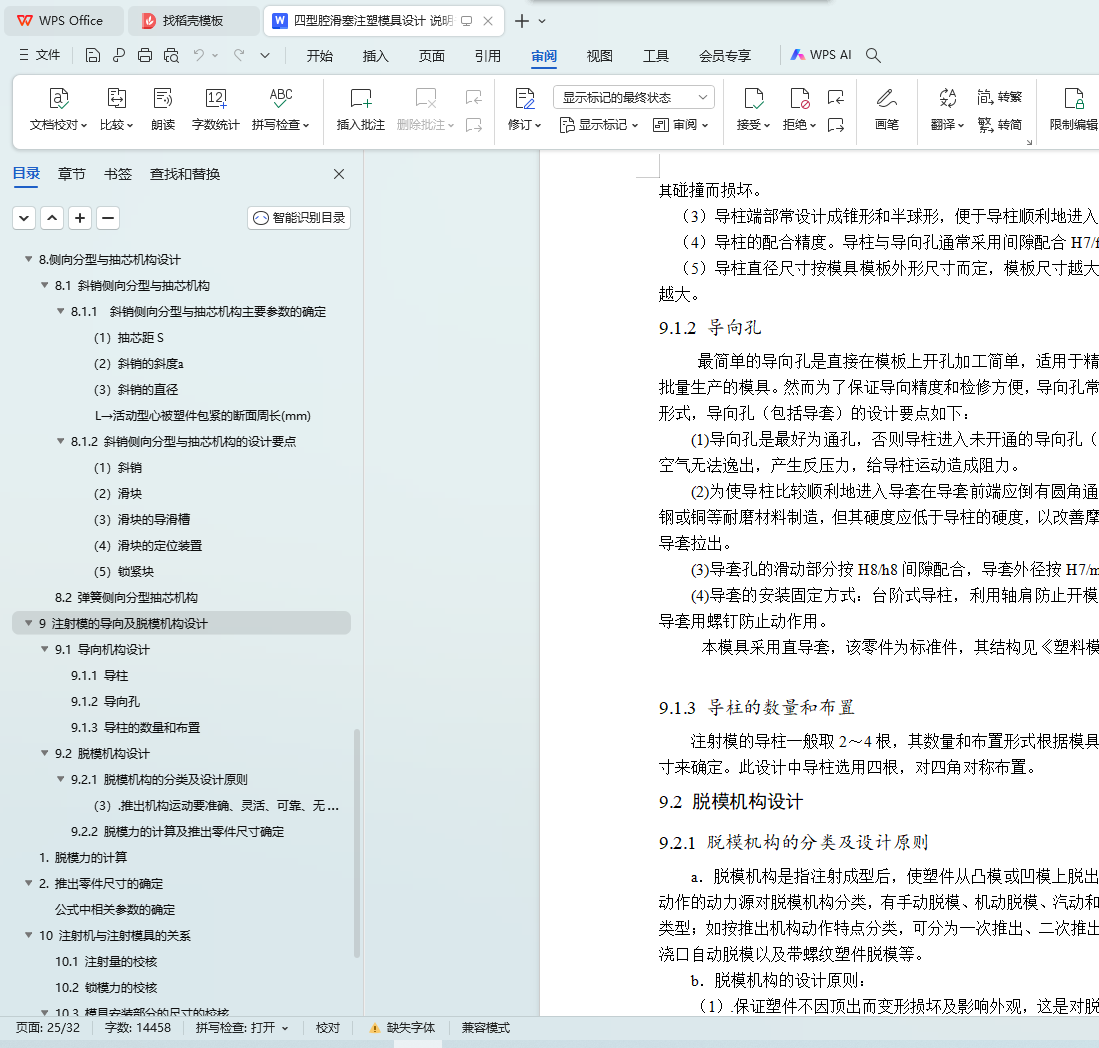This screenshot has height=1048, width=1099.
Task: Open the 拼写检查: 打开 status dropdown
Action: click(242, 1028)
